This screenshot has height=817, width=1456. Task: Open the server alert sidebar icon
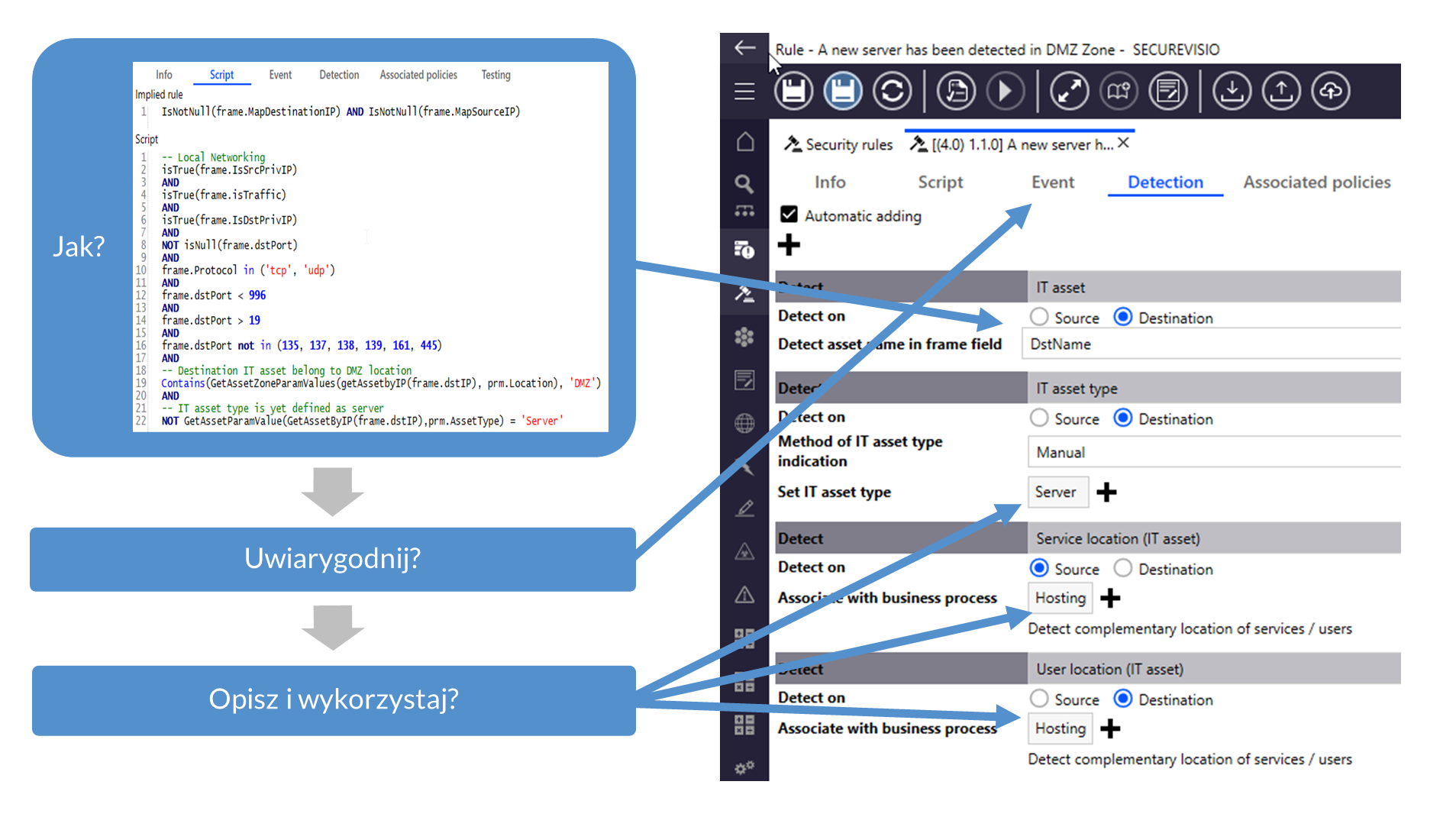744,250
